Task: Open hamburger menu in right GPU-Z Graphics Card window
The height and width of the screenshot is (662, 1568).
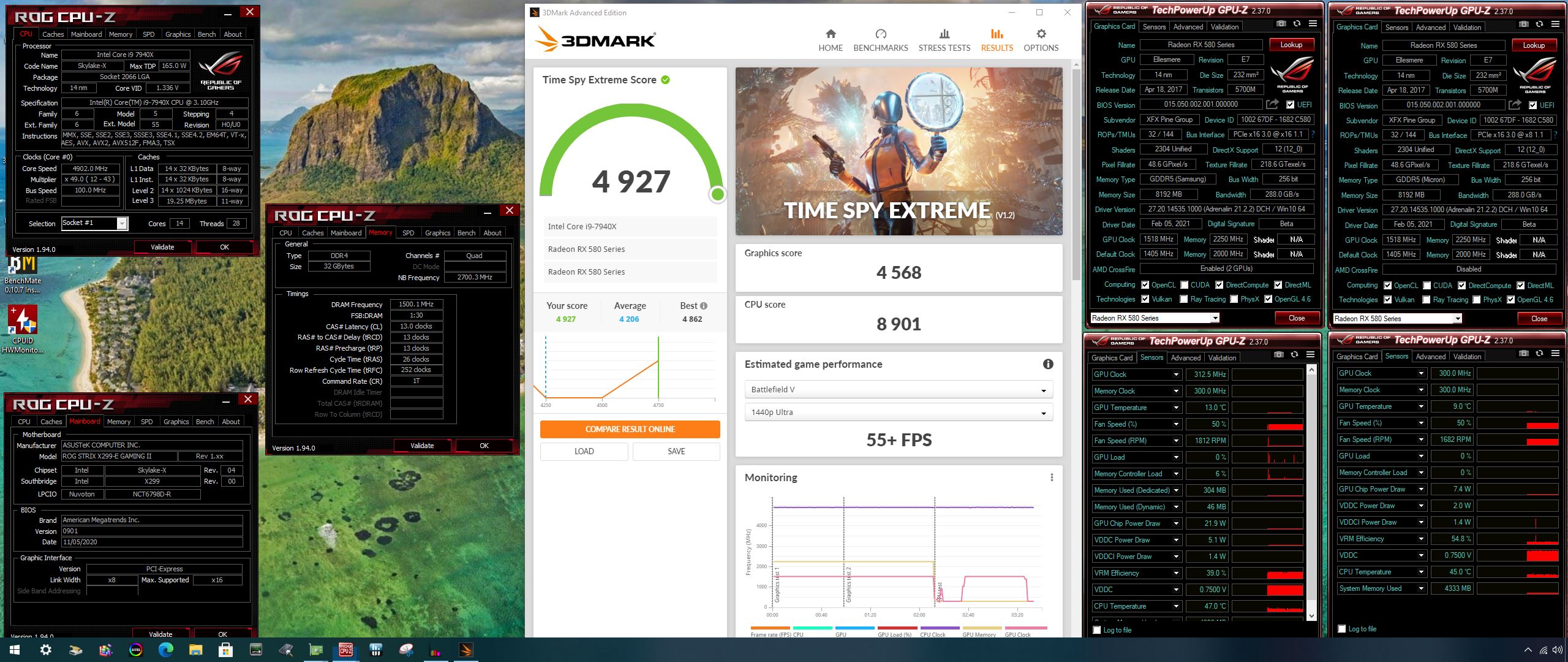Action: click(1555, 25)
